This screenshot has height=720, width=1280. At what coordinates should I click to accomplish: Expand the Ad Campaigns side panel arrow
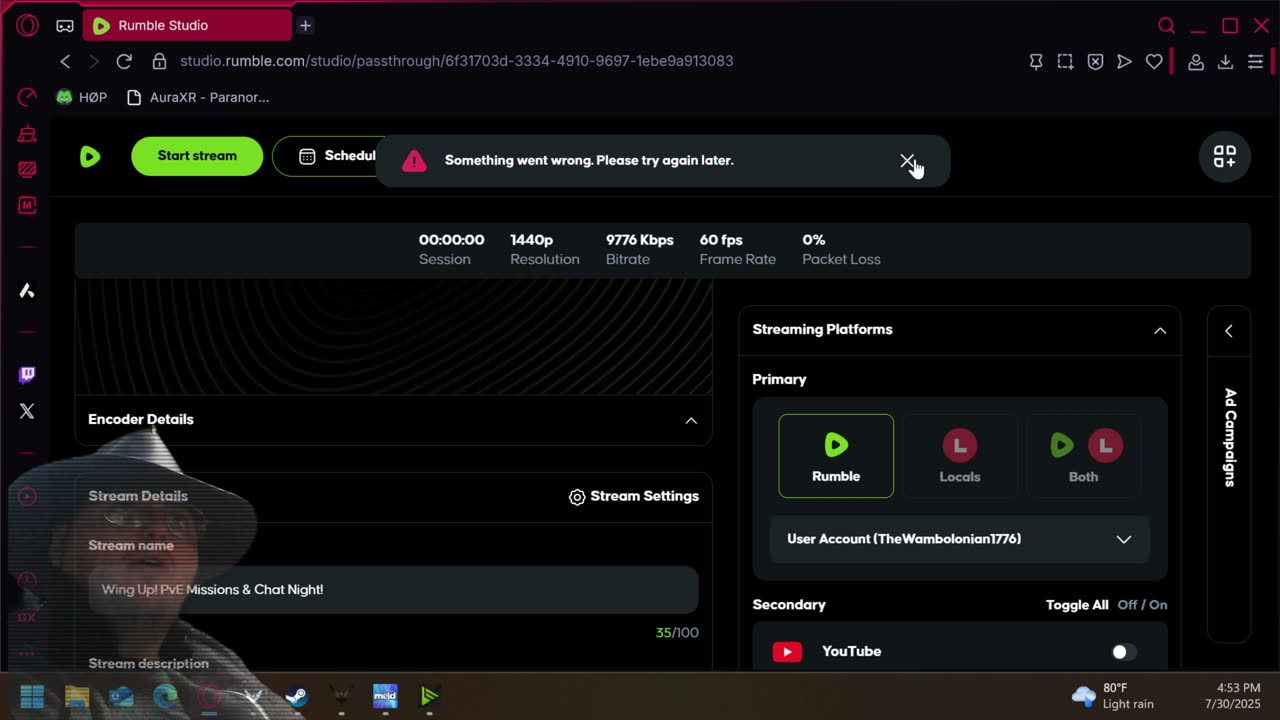pyautogui.click(x=1229, y=331)
